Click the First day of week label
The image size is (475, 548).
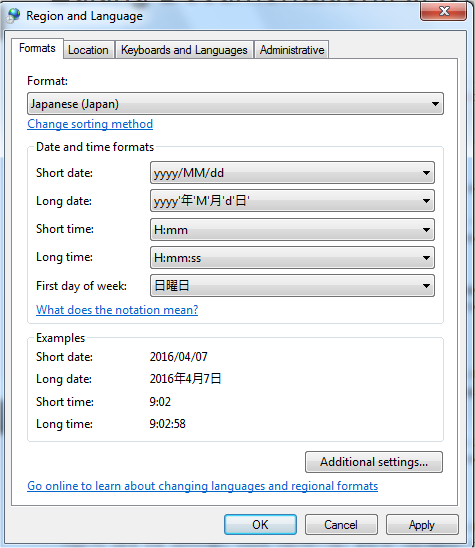point(81,286)
